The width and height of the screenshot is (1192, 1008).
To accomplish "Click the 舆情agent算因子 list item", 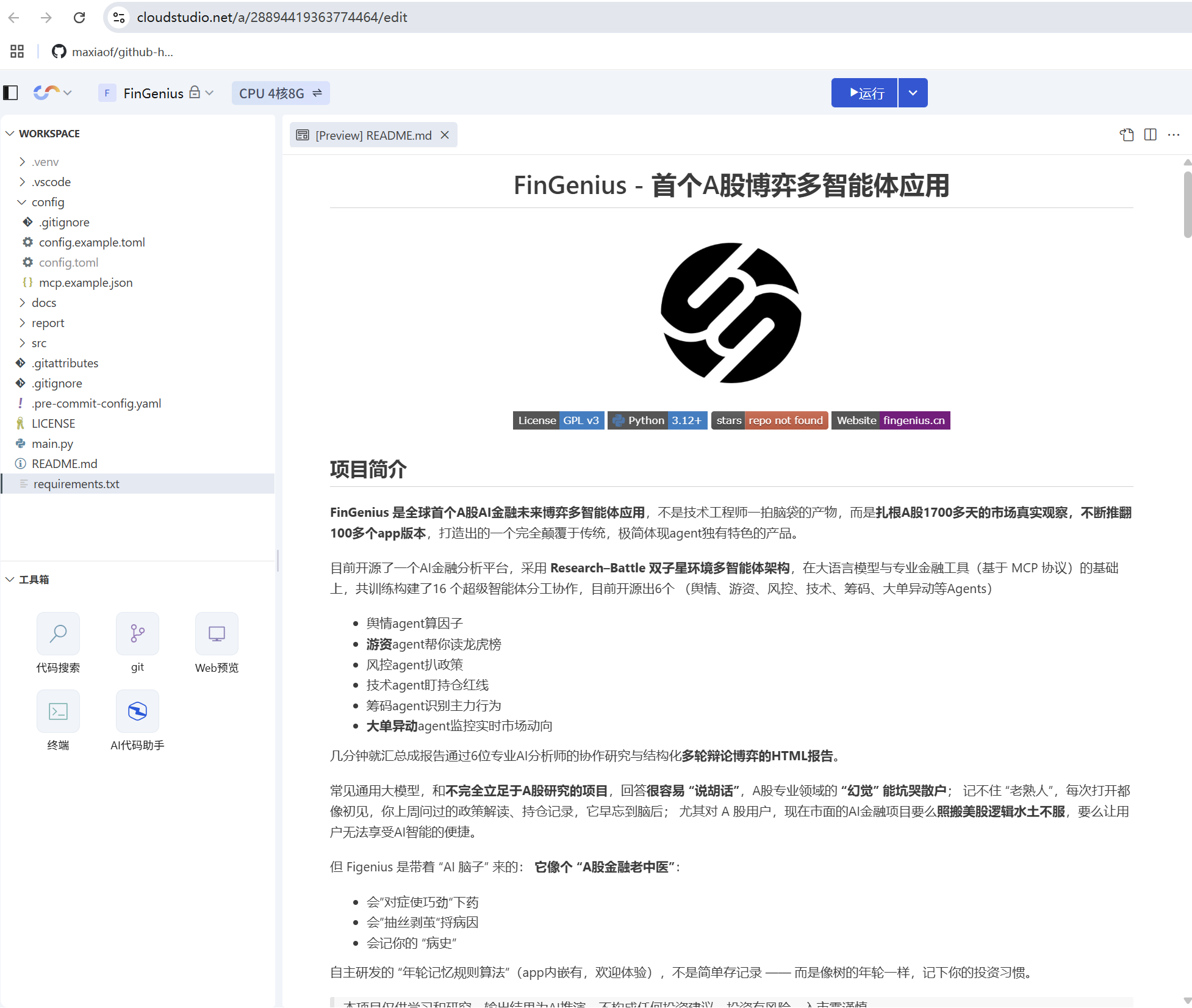I will (415, 623).
